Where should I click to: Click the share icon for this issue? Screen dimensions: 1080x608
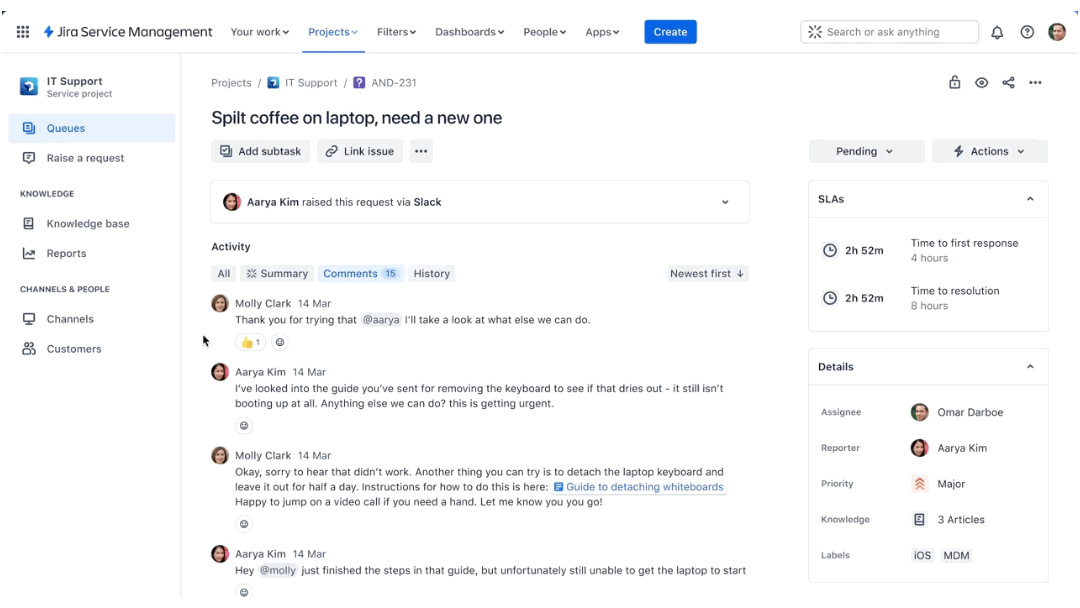coord(1008,83)
